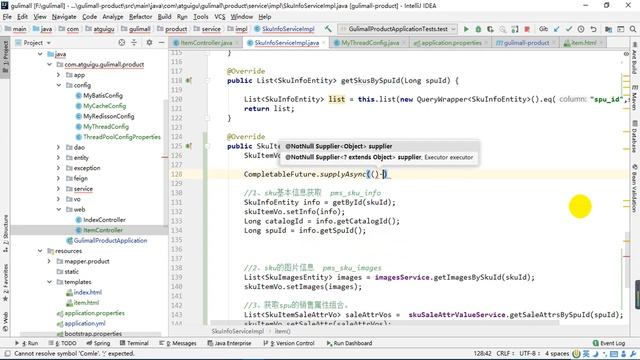
Task: Collapse the com.atguigu.gulimall.product package
Action: (49, 64)
